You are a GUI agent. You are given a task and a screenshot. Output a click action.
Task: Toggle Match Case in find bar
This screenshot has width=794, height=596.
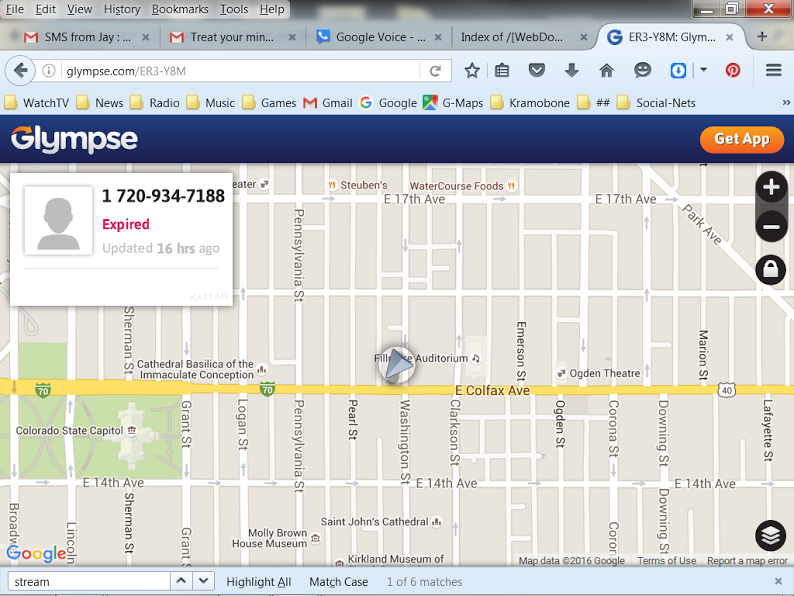coord(338,582)
